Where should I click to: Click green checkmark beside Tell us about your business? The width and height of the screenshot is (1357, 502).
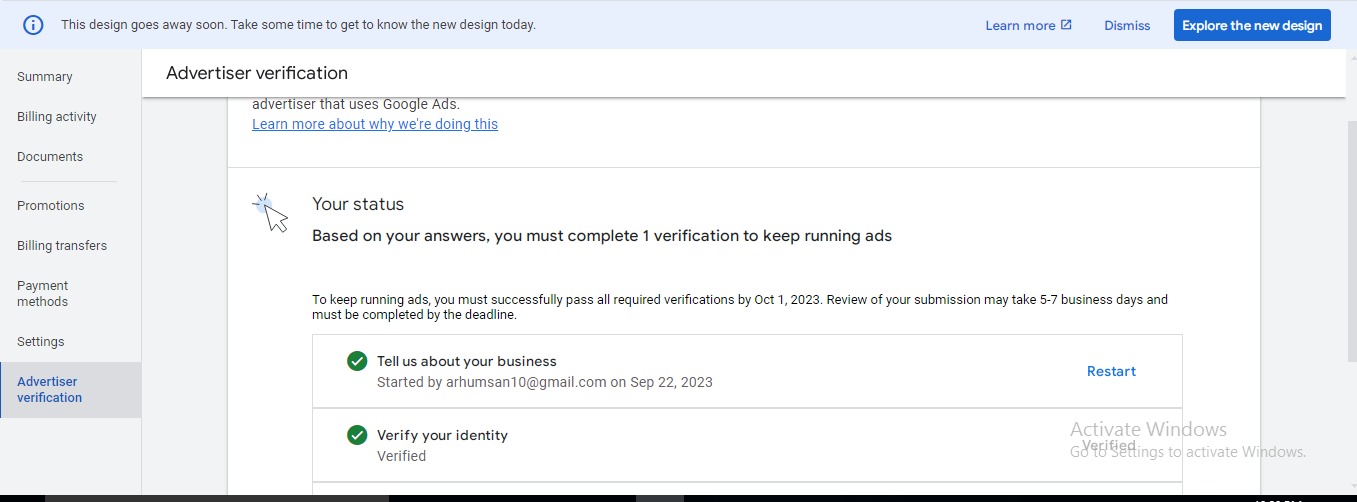tap(357, 361)
